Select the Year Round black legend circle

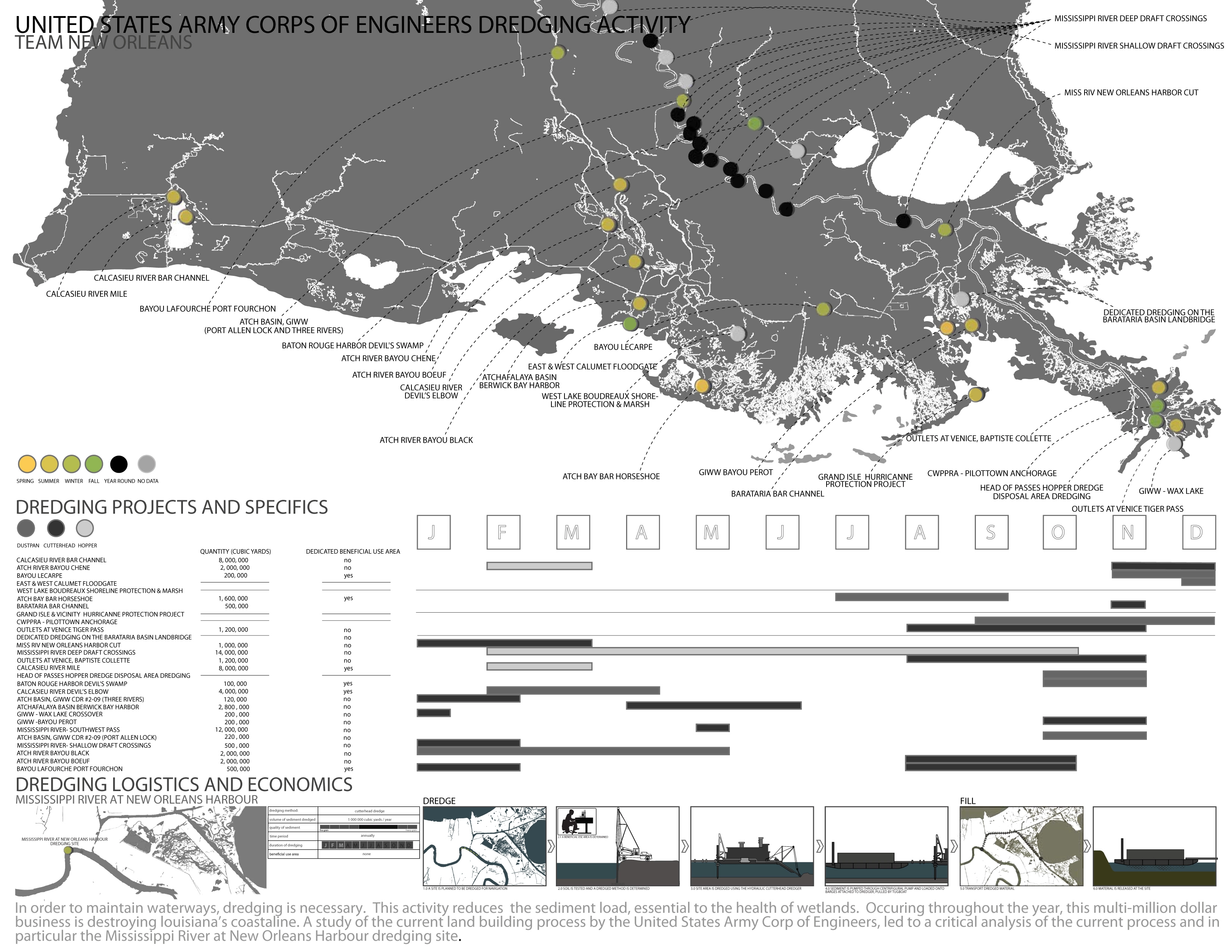pyautogui.click(x=119, y=464)
